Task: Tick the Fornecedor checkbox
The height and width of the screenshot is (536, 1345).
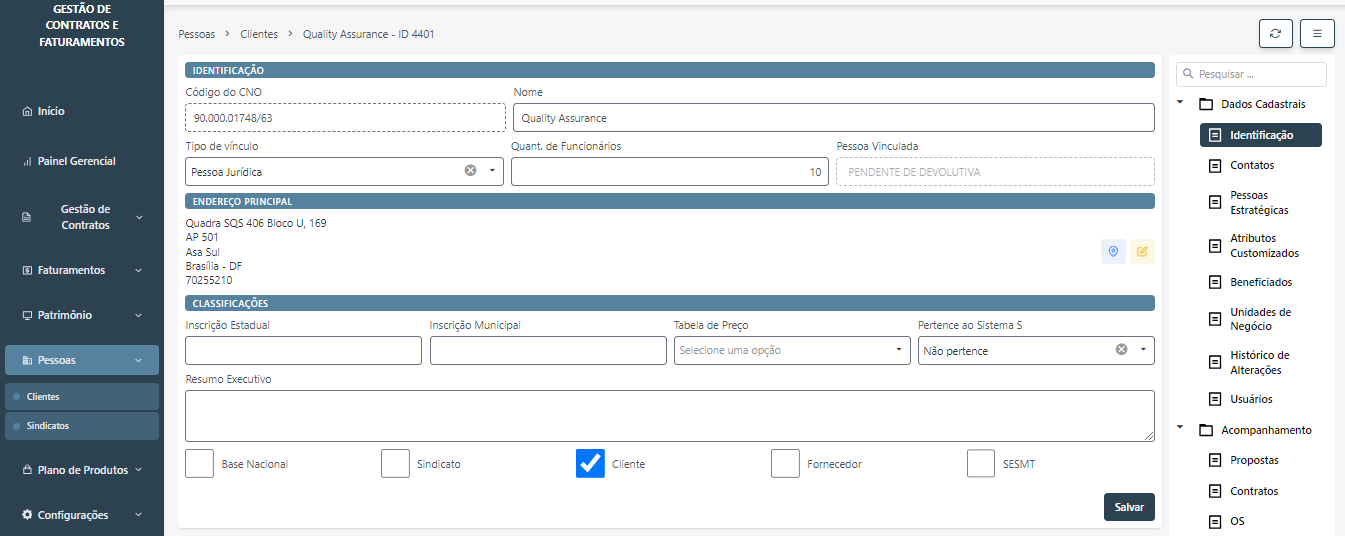Action: coord(785,464)
